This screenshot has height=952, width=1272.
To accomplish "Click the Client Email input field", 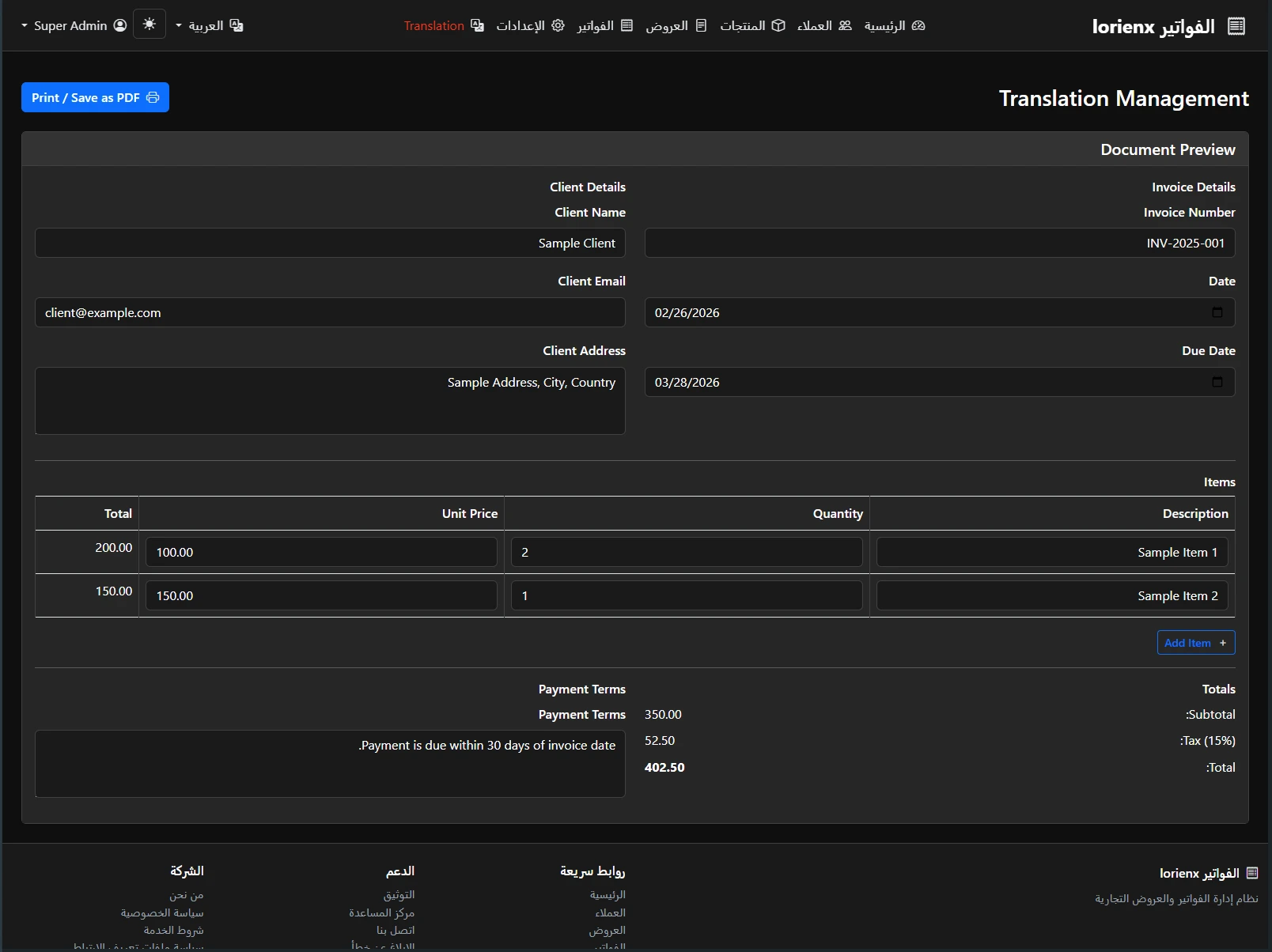I will 330,312.
